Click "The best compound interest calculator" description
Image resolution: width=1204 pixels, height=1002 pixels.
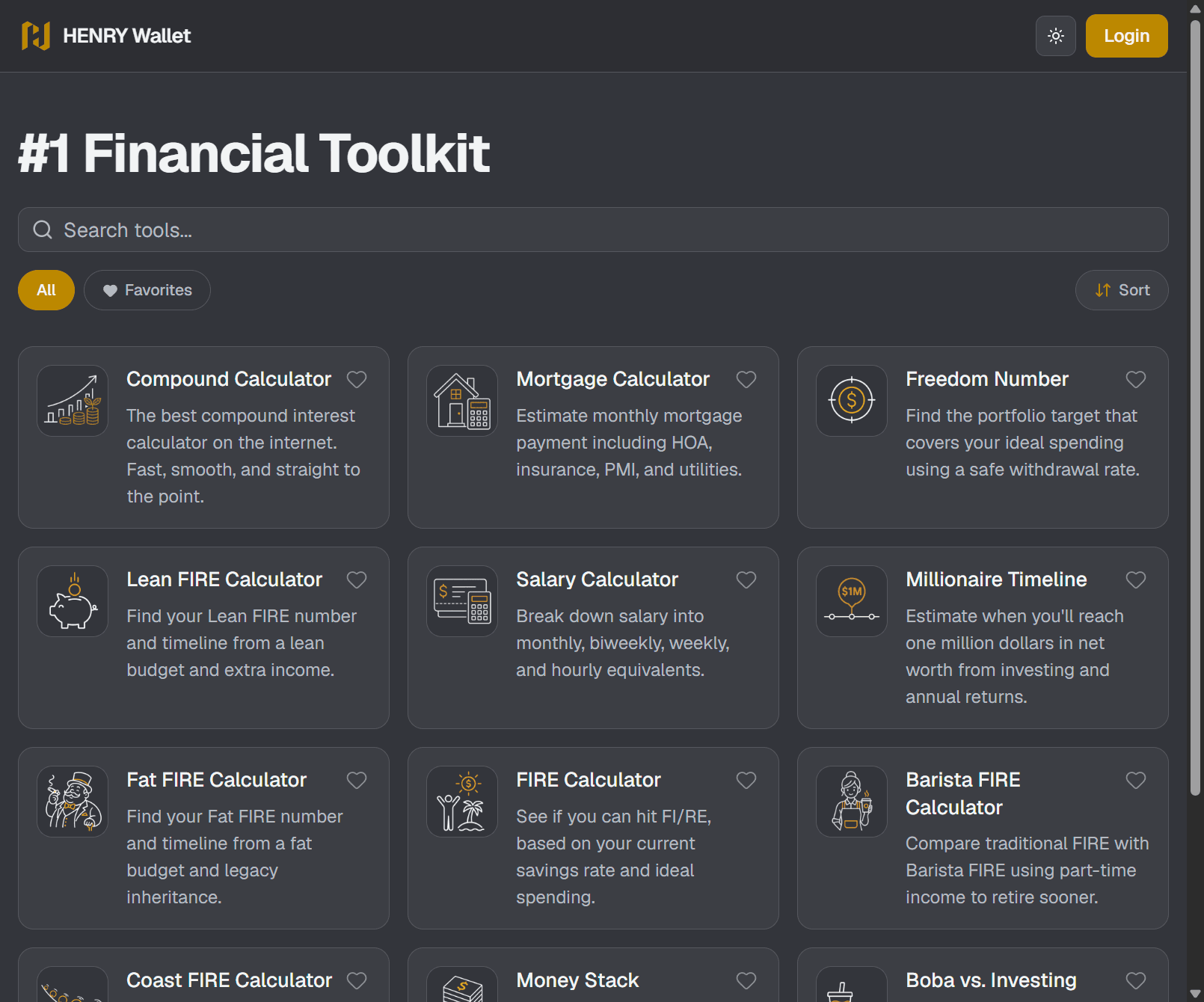click(x=243, y=456)
